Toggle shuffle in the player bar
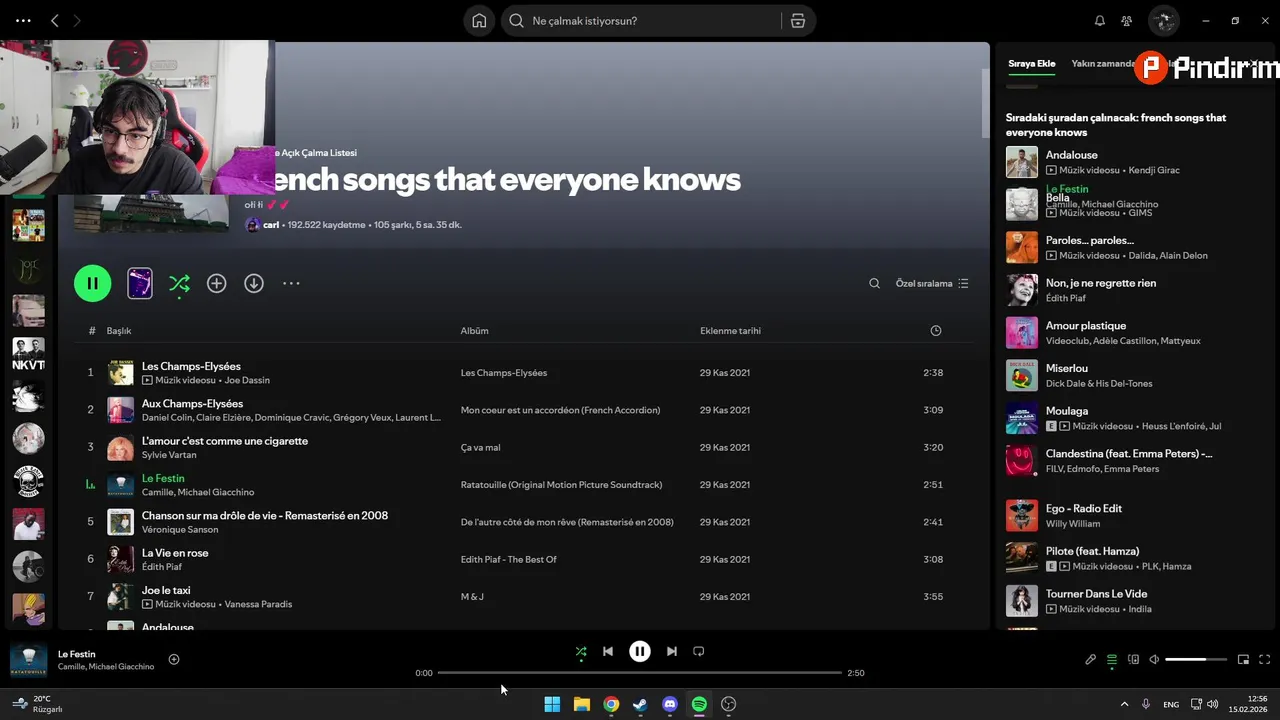 pos(581,652)
